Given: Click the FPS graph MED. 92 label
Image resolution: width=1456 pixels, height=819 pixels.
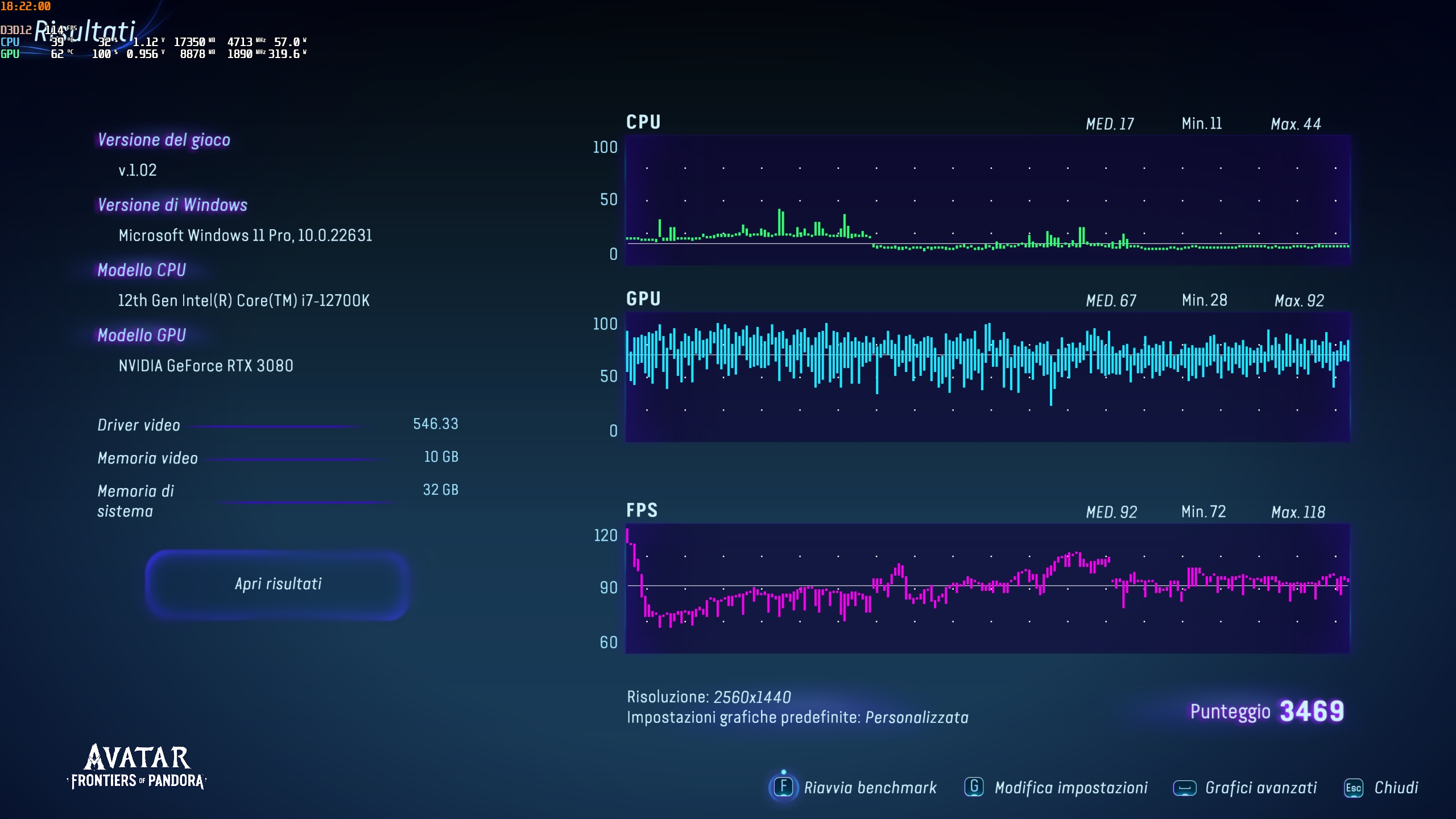Looking at the screenshot, I should pyautogui.click(x=1111, y=512).
